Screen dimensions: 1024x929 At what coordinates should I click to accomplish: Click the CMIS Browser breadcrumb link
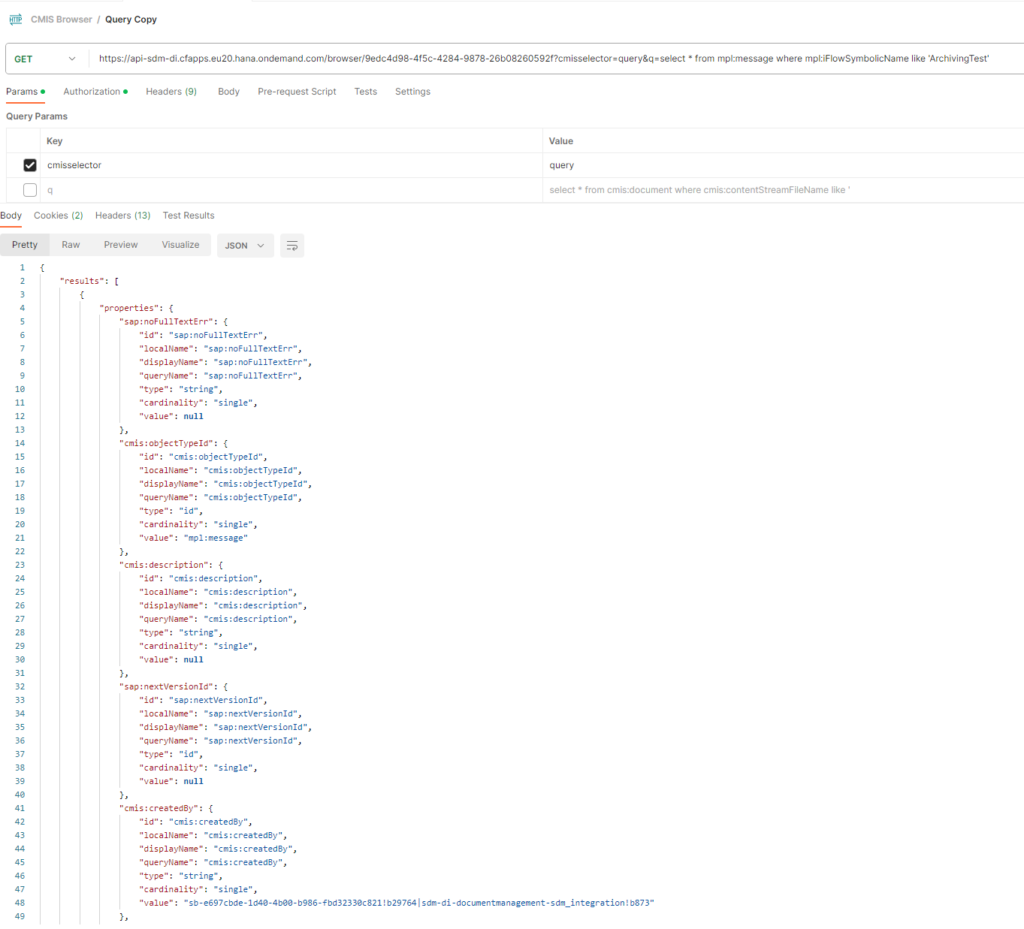pos(61,19)
